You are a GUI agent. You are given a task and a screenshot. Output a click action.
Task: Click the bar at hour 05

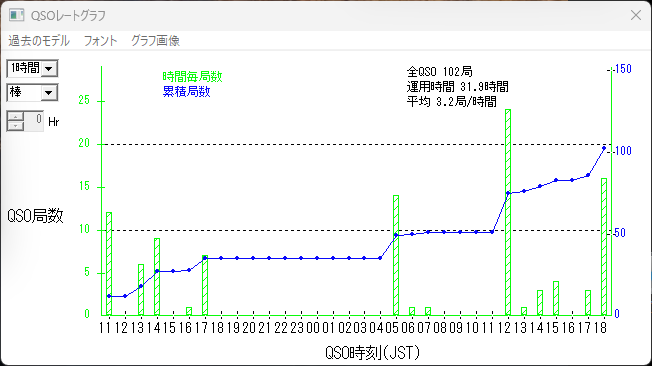(x=396, y=255)
